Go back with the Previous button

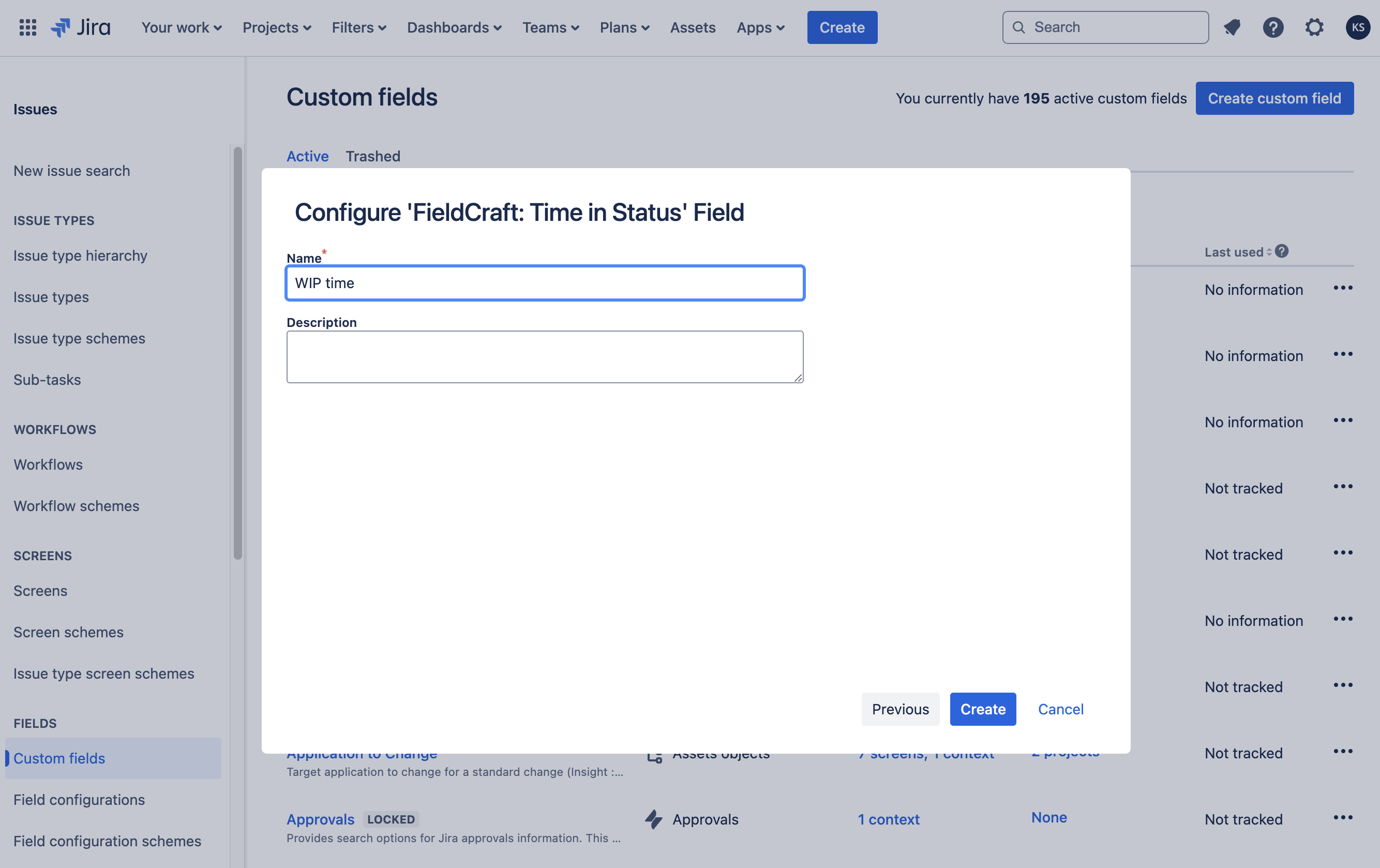coord(900,709)
